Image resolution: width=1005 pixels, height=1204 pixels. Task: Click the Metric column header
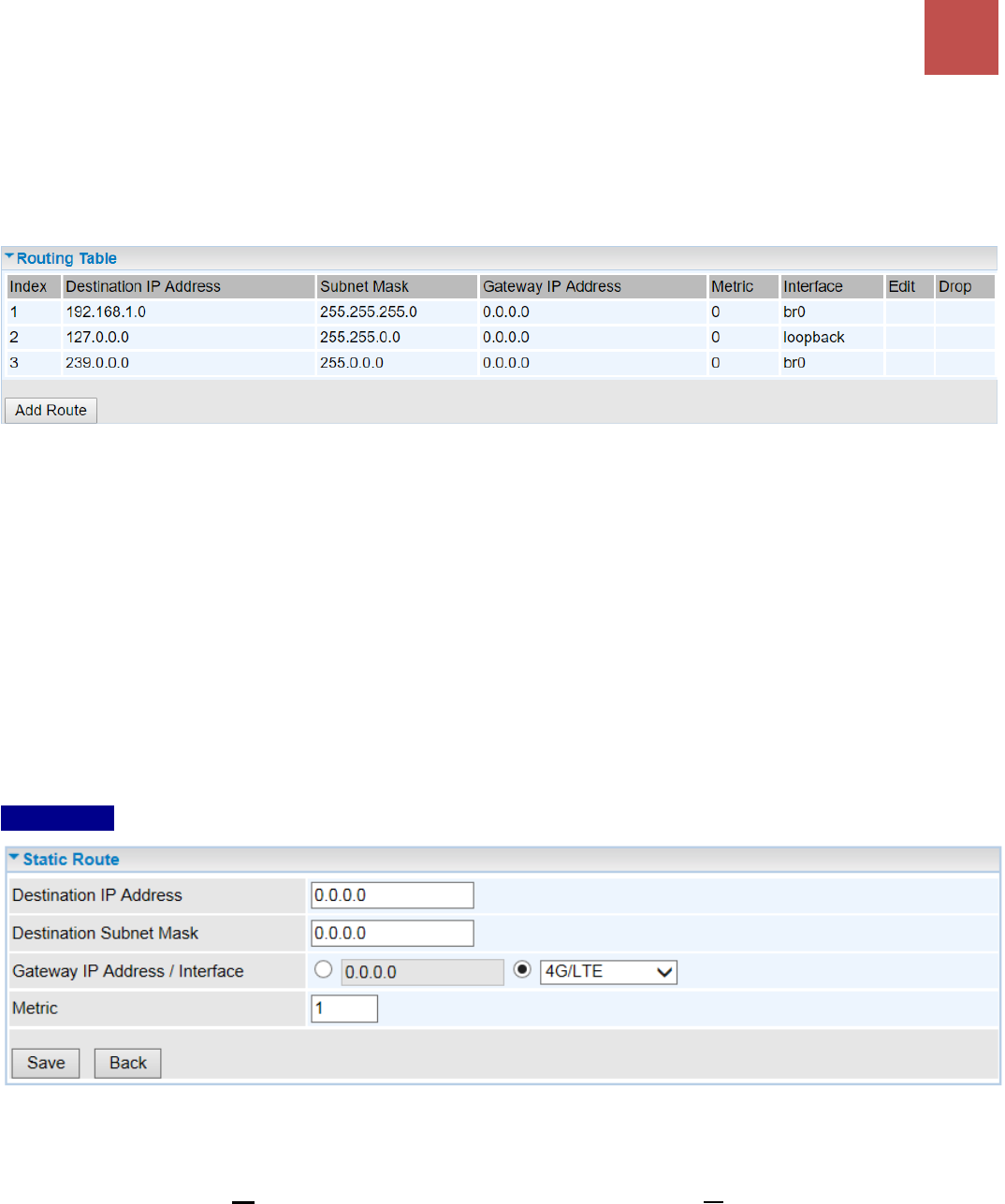pos(744,286)
